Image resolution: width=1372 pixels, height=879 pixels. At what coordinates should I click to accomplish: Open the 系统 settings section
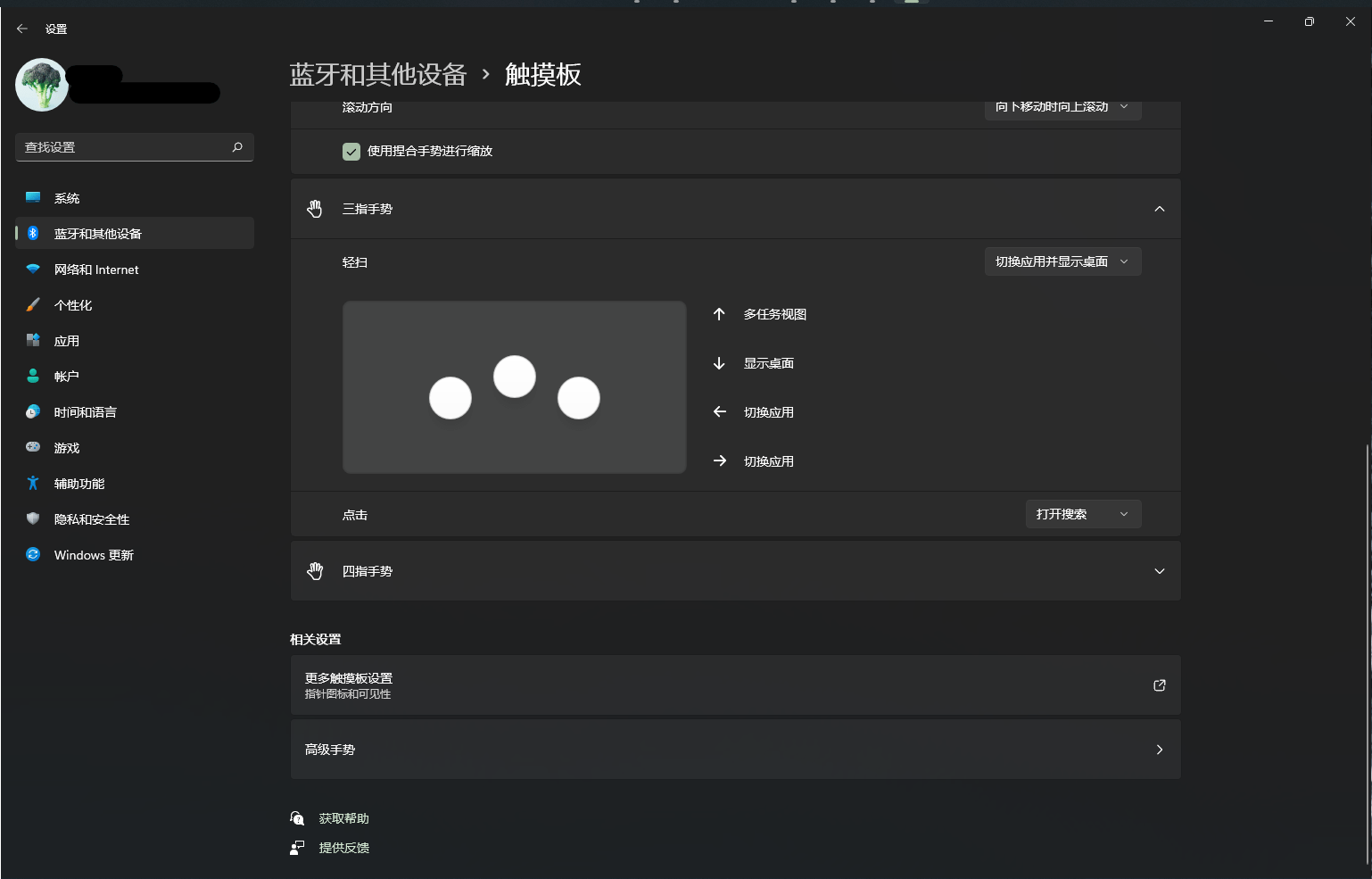coord(67,197)
